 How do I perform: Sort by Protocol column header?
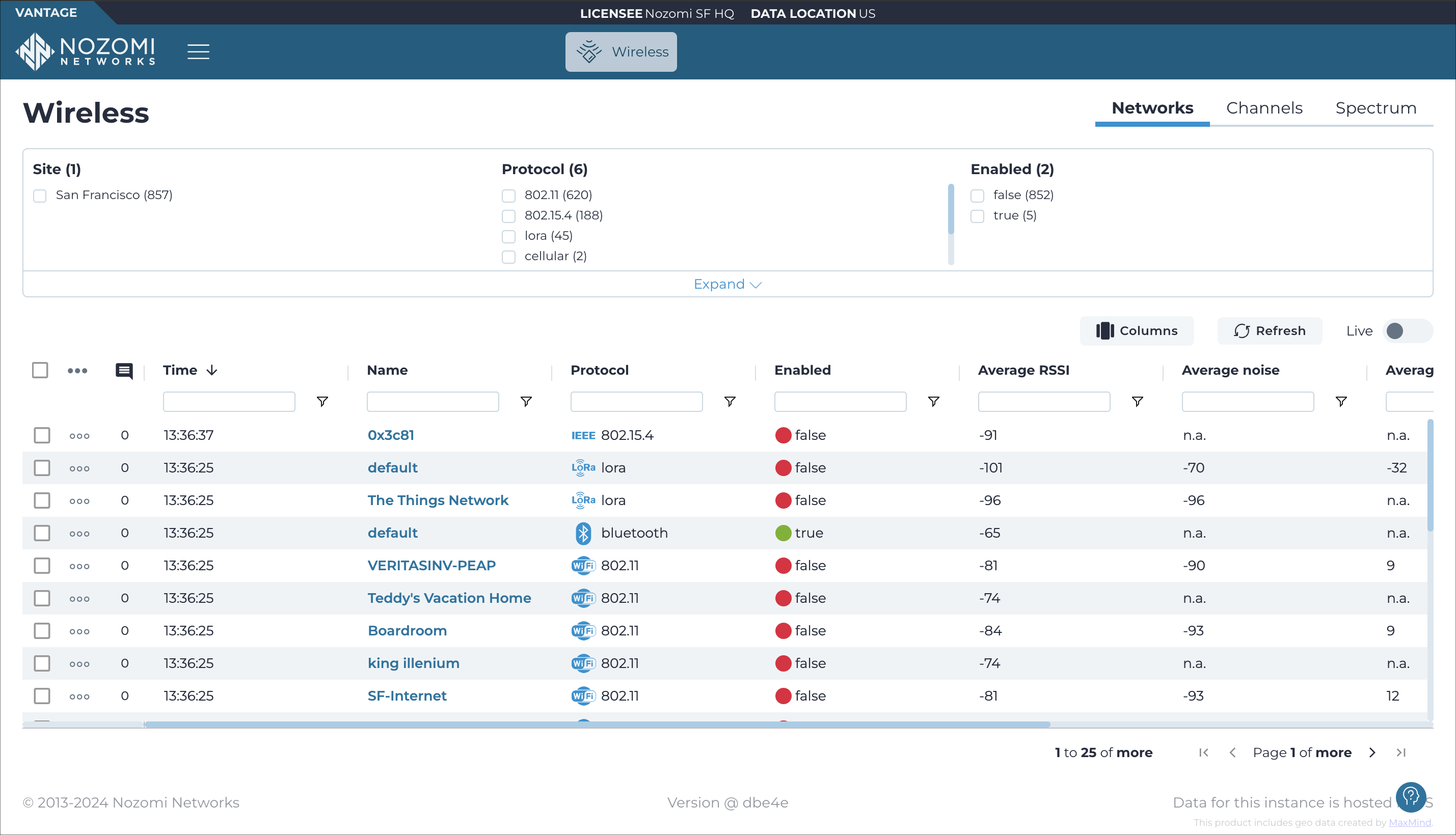tap(600, 371)
